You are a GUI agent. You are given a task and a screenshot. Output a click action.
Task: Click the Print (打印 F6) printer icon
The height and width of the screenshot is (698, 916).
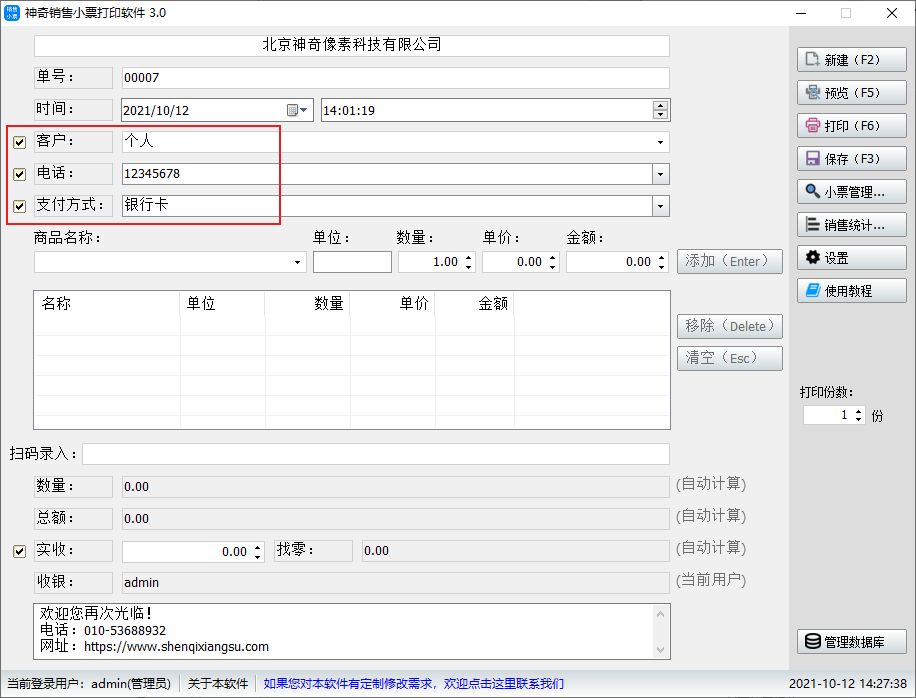pos(812,126)
